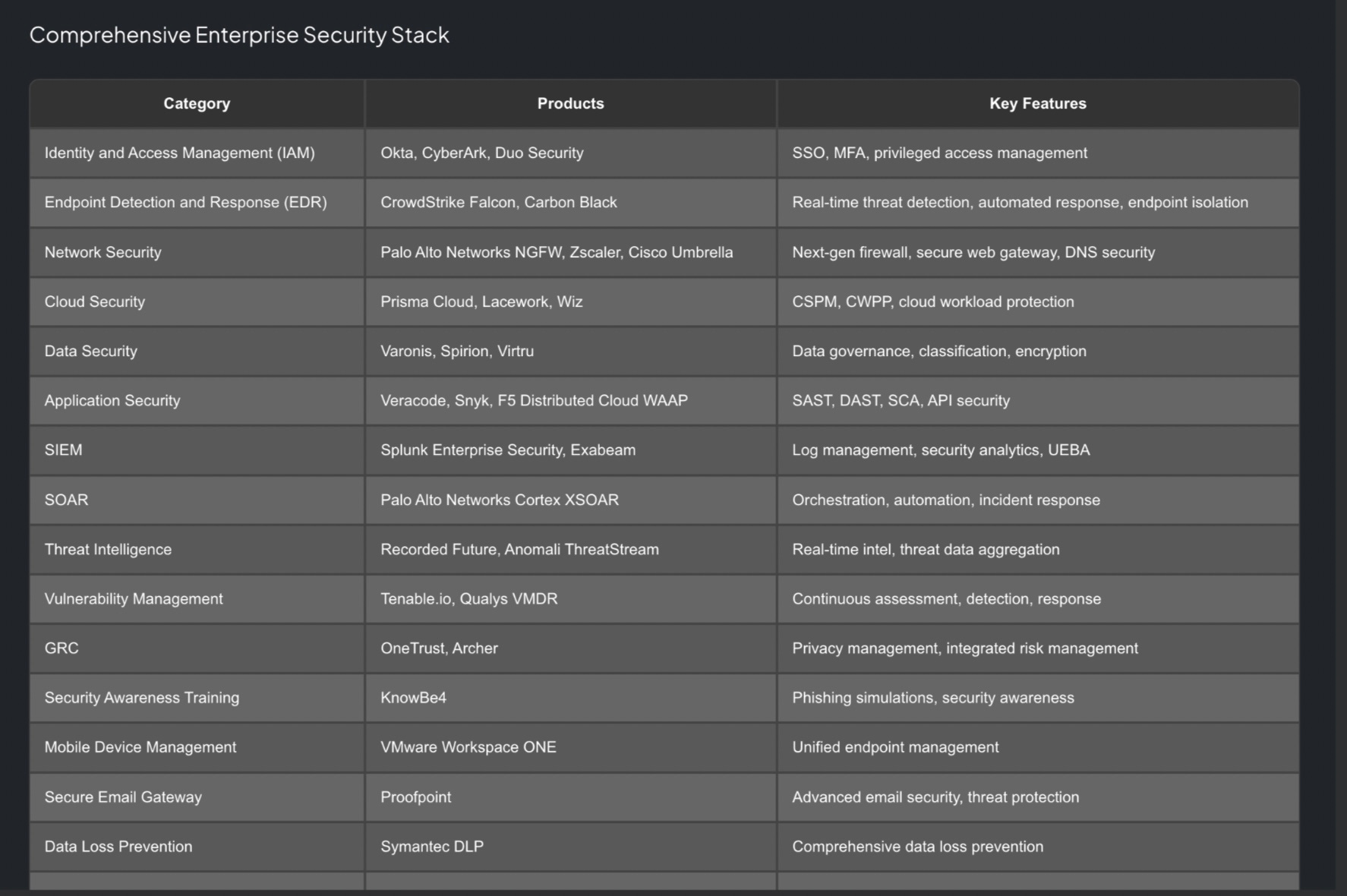Click the Key Features column header
Screen dimensions: 1347x896
(x=1038, y=103)
